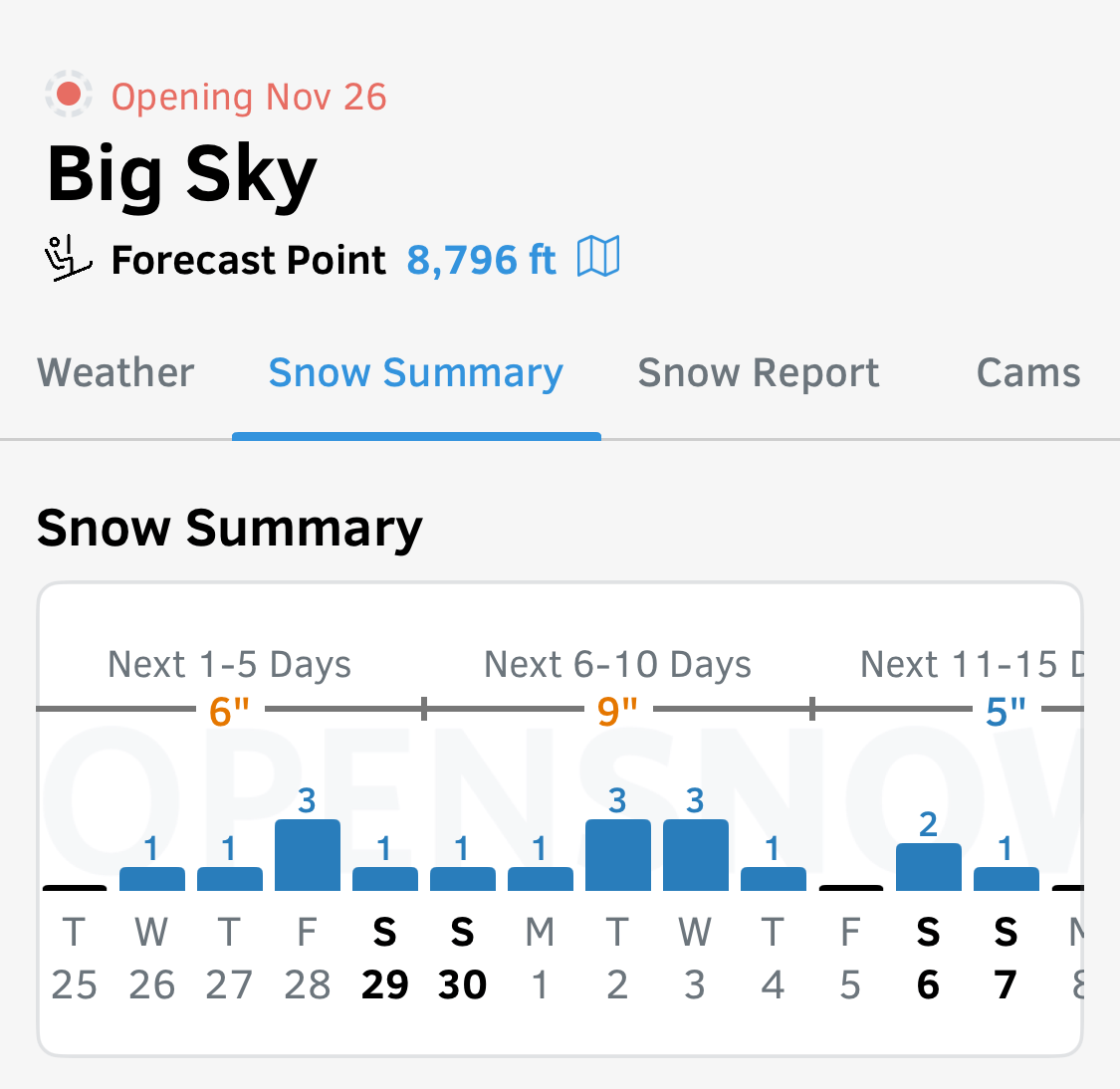Viewport: 1120px width, 1089px height.
Task: Tap the ski lift Forecast Point icon
Action: (69, 259)
